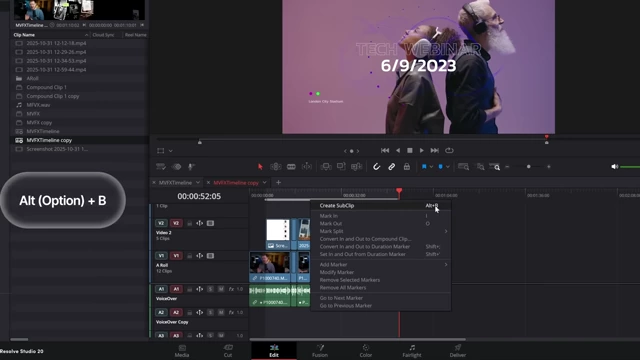Solo the VoiceOver track
This screenshot has height=360, width=640.
(x=210, y=289)
